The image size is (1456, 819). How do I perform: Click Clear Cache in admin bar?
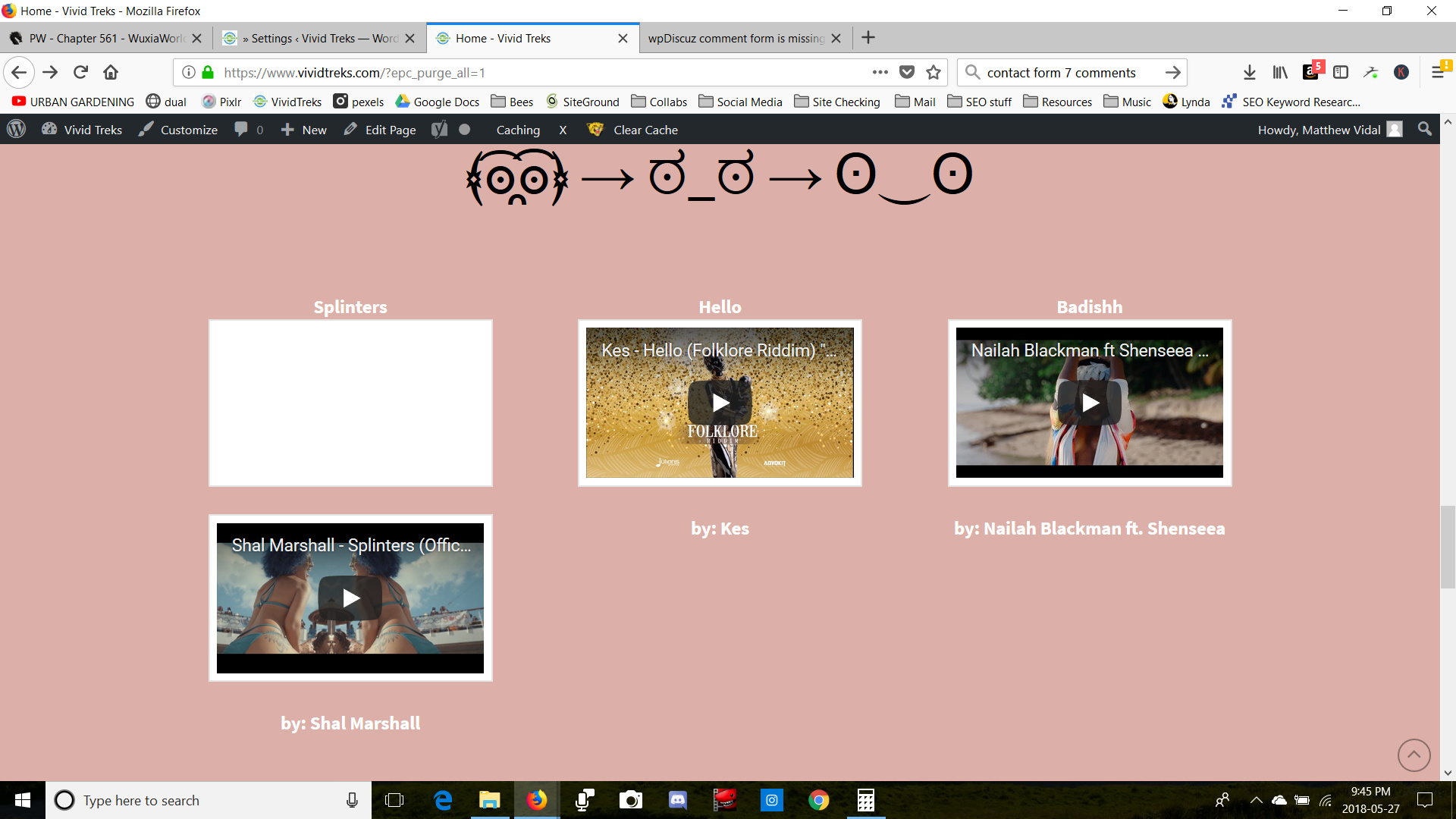(645, 130)
